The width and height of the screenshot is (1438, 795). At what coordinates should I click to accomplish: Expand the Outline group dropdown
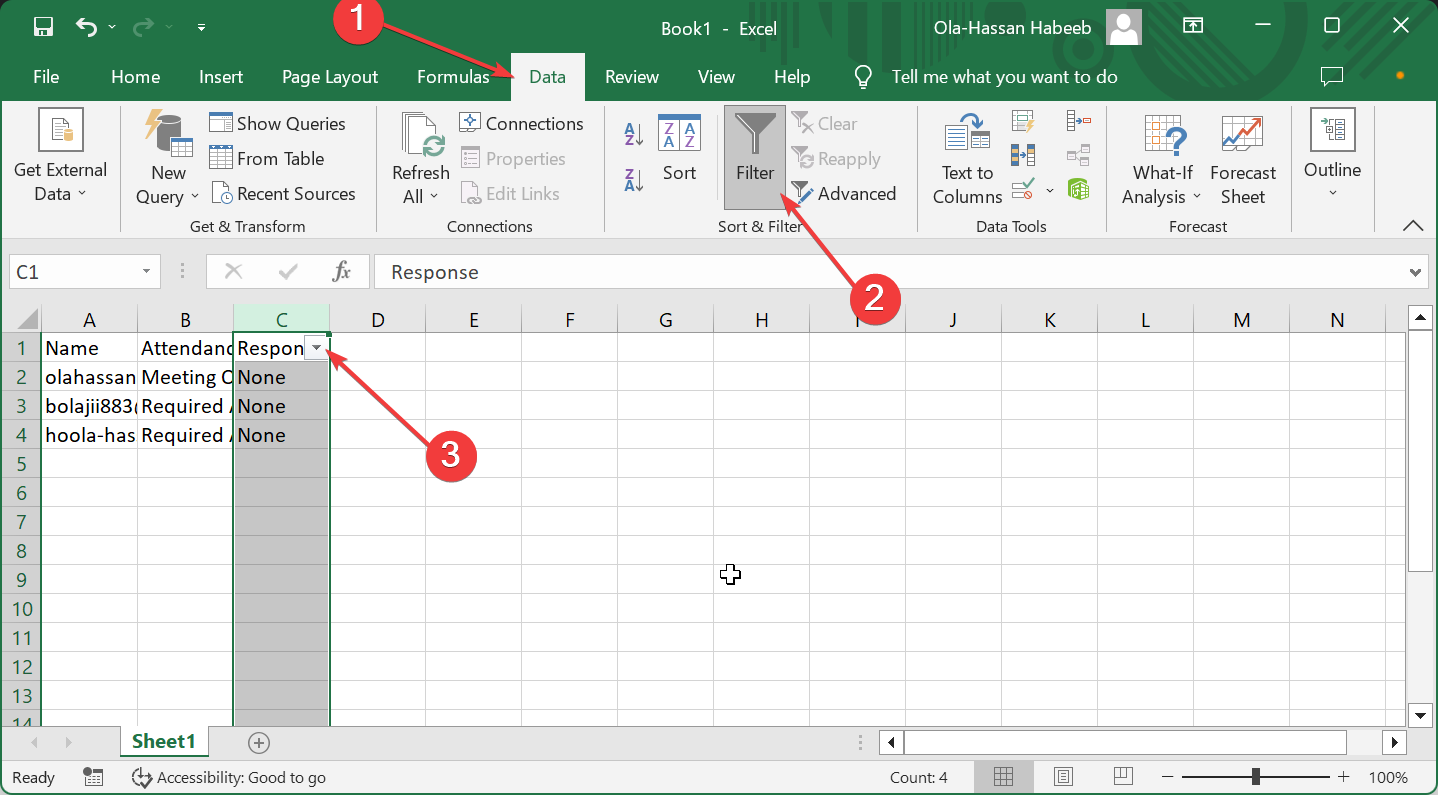click(x=1332, y=152)
